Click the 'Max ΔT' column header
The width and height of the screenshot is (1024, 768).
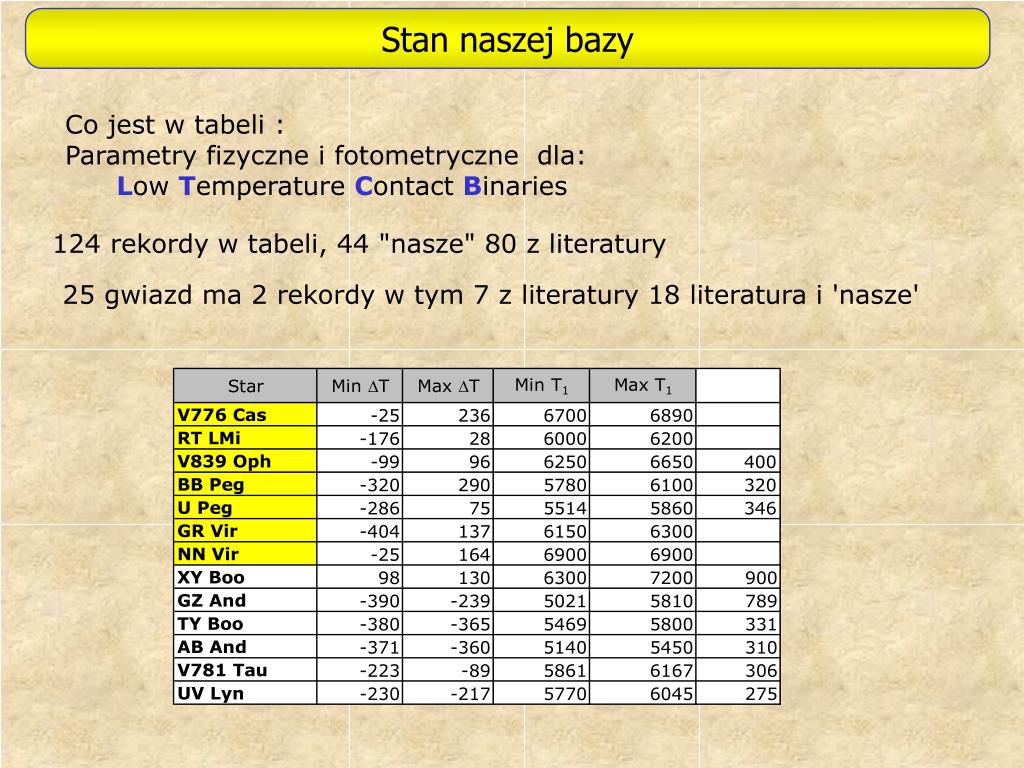tap(448, 386)
